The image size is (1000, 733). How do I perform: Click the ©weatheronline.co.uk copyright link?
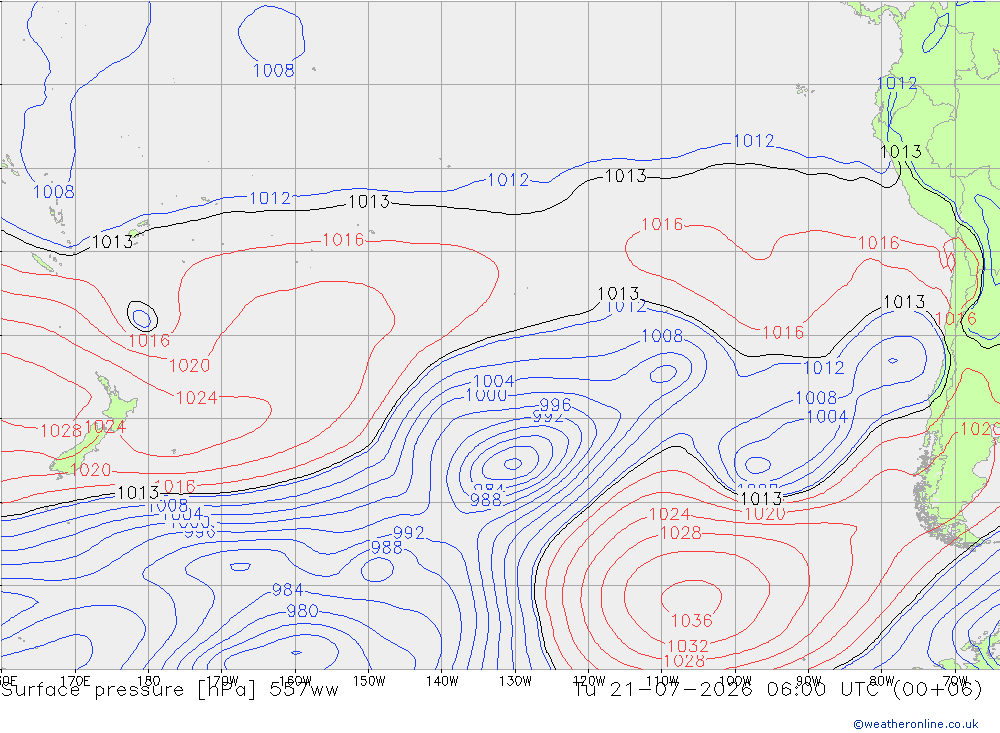(x=915, y=724)
